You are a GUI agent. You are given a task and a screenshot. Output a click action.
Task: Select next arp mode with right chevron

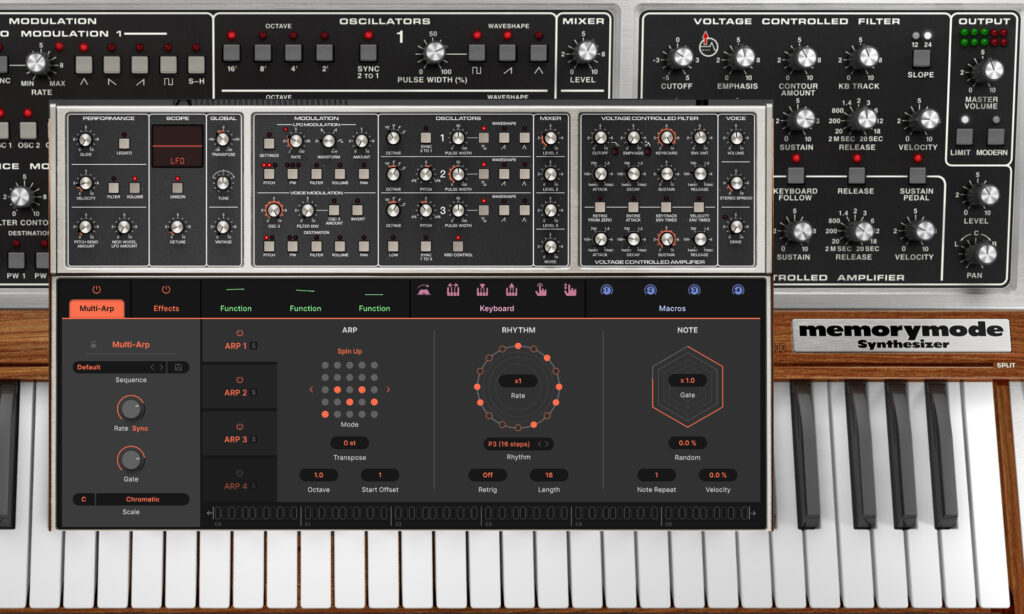[389, 389]
